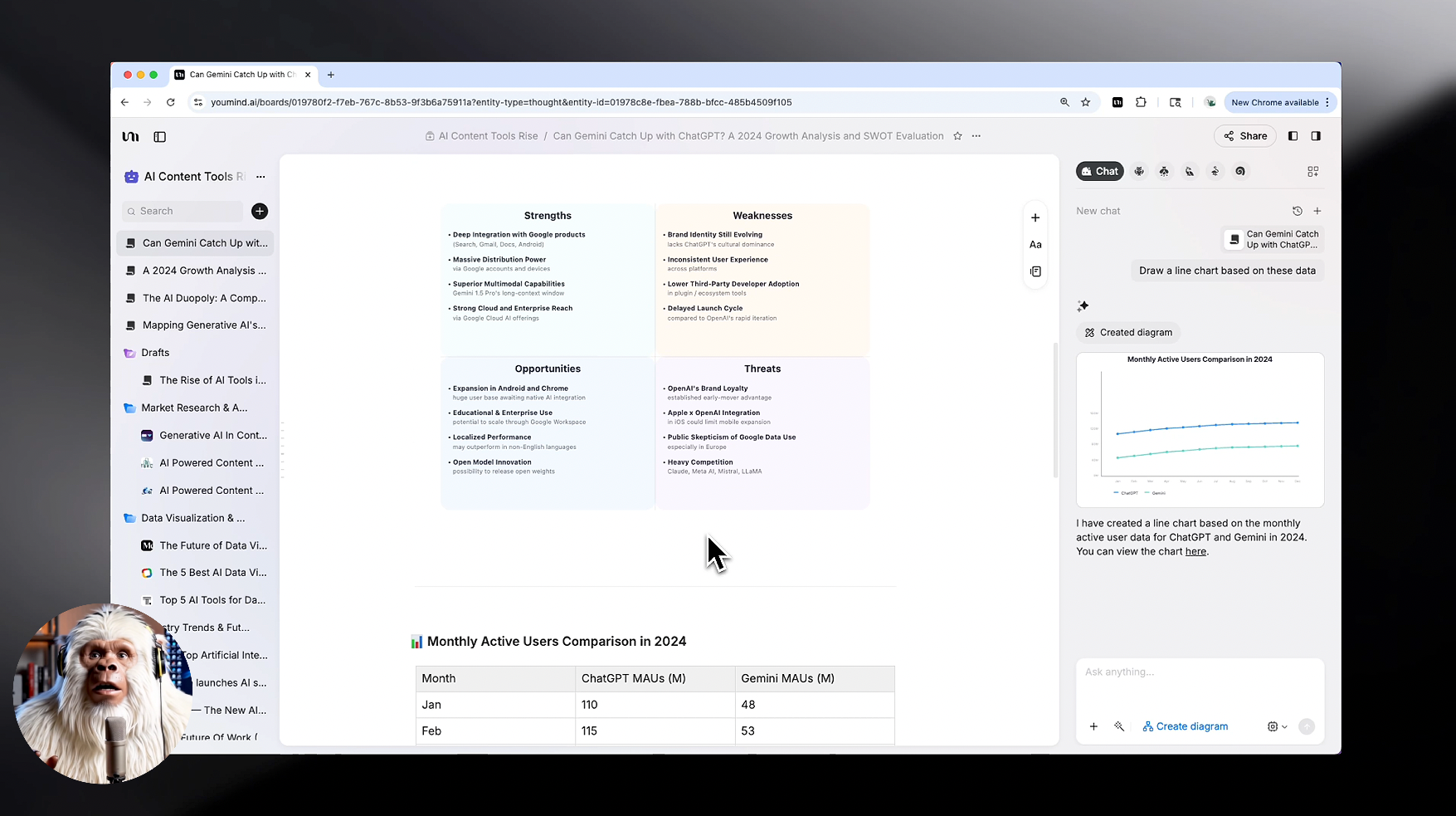
Task: Open the add-apps grid icon in chat panel
Action: (1312, 171)
